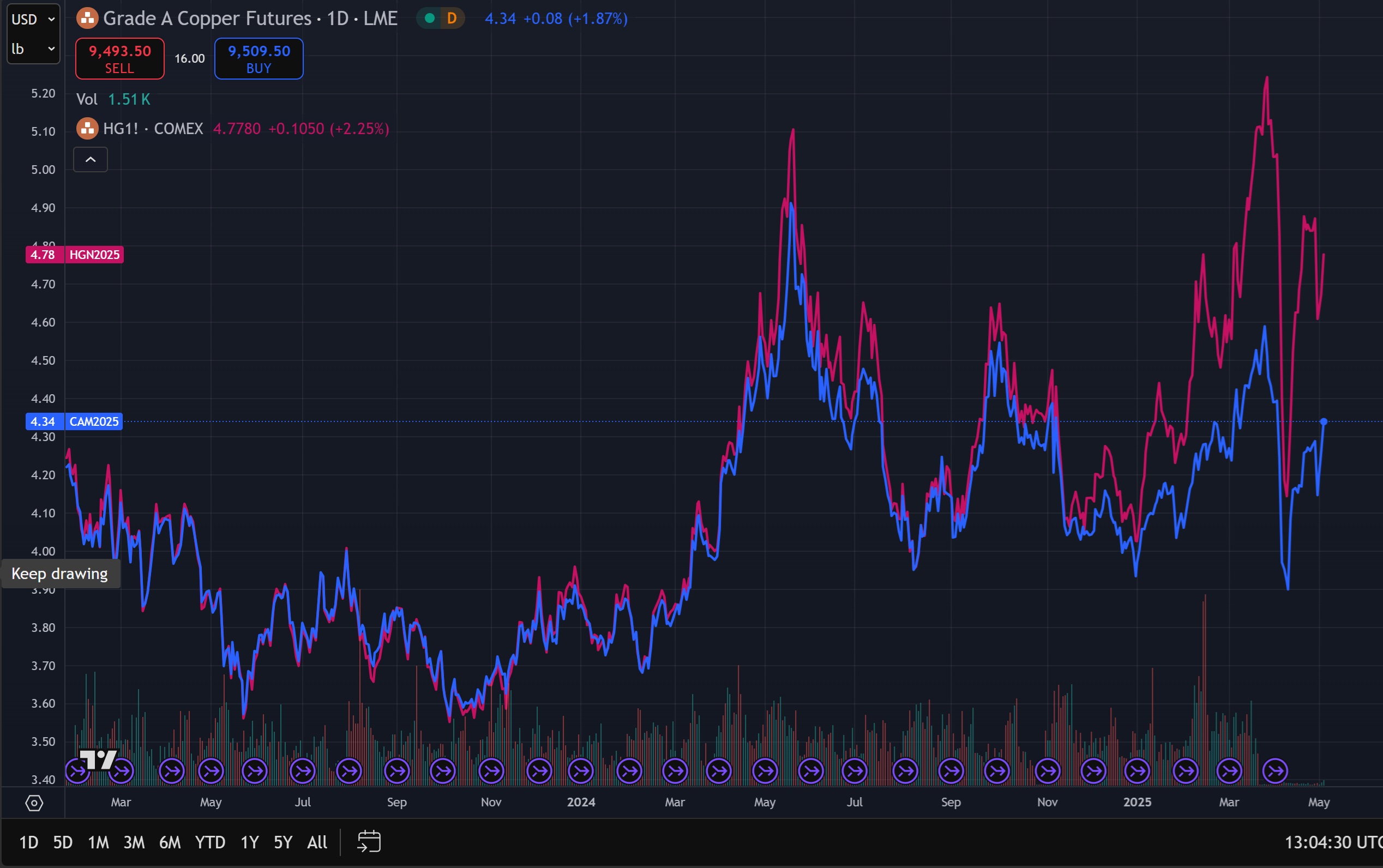This screenshot has height=868, width=1383.
Task: Open contract rollover marker above Nov 2023 label
Action: pos(491,771)
